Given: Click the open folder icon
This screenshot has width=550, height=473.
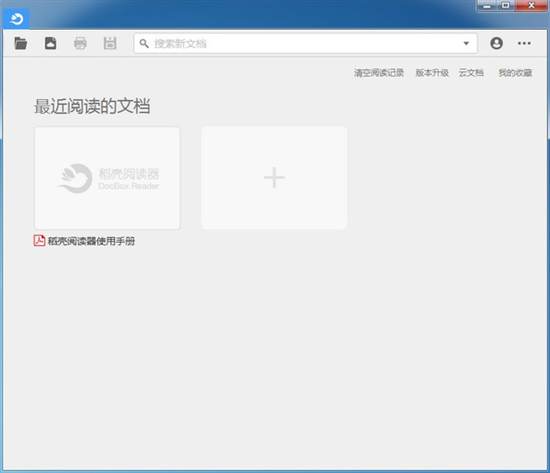Looking at the screenshot, I should [21, 44].
